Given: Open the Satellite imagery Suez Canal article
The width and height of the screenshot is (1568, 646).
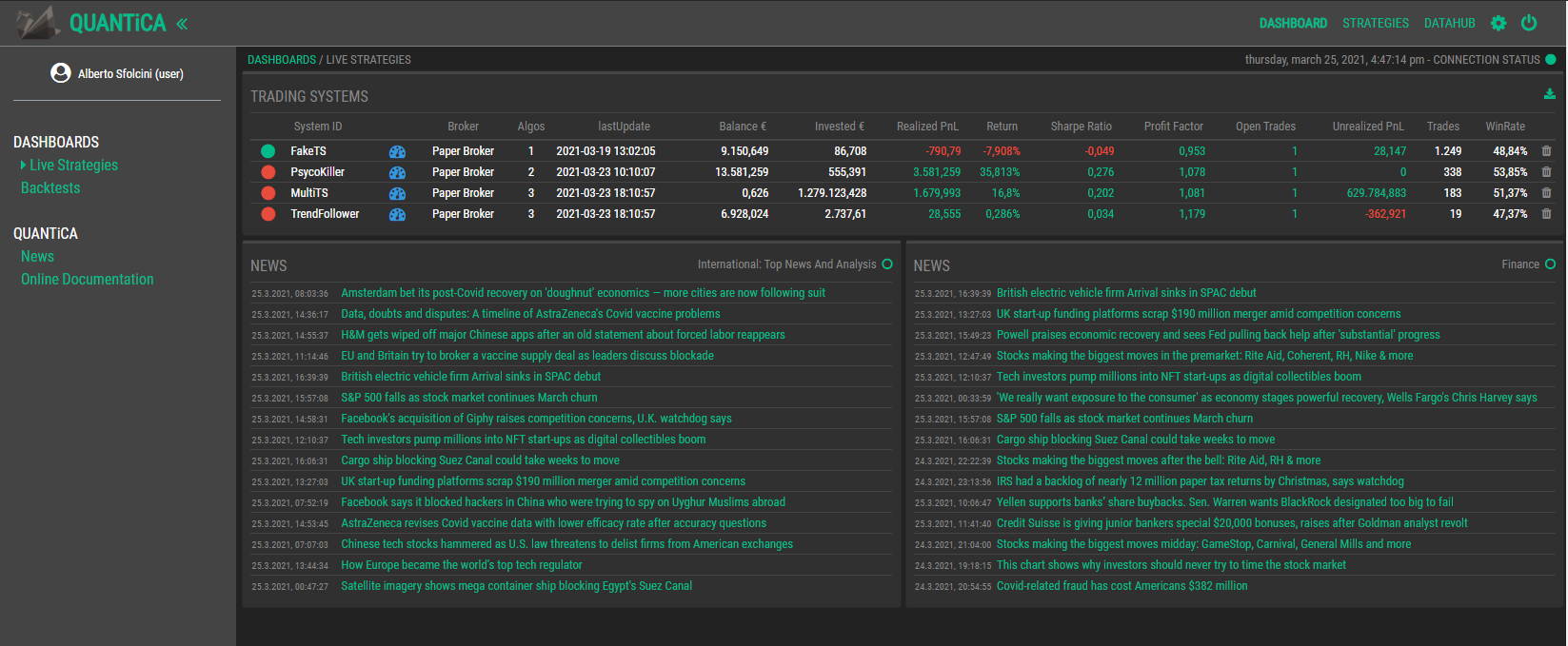Looking at the screenshot, I should [x=517, y=586].
